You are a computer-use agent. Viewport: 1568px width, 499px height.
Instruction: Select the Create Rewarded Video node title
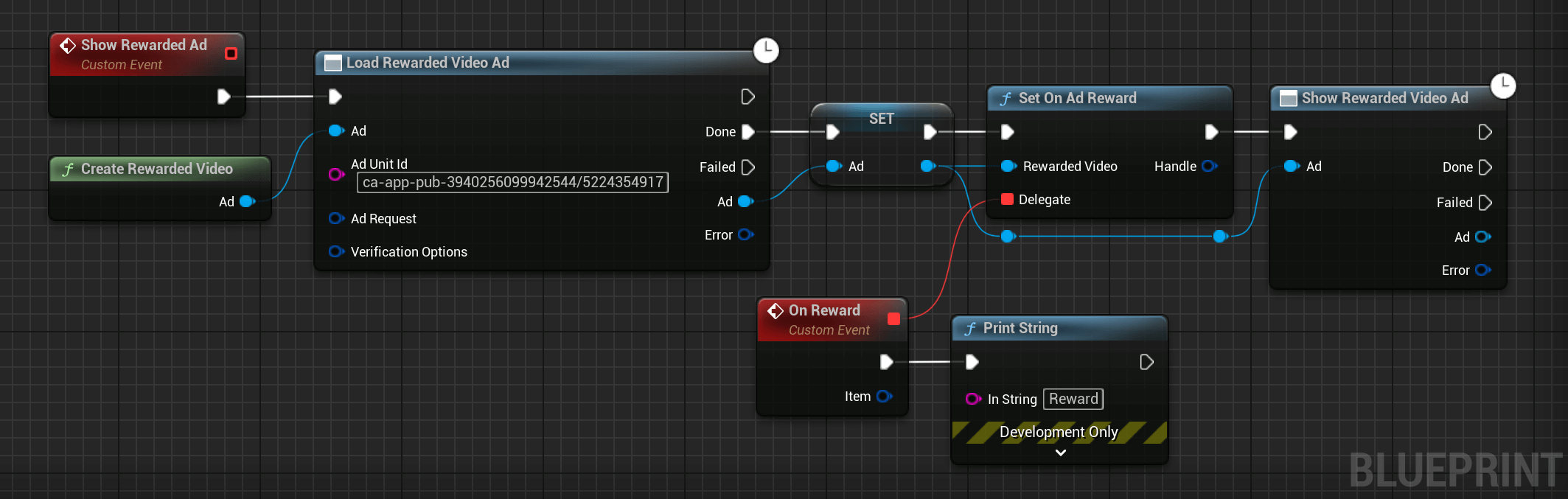click(156, 169)
